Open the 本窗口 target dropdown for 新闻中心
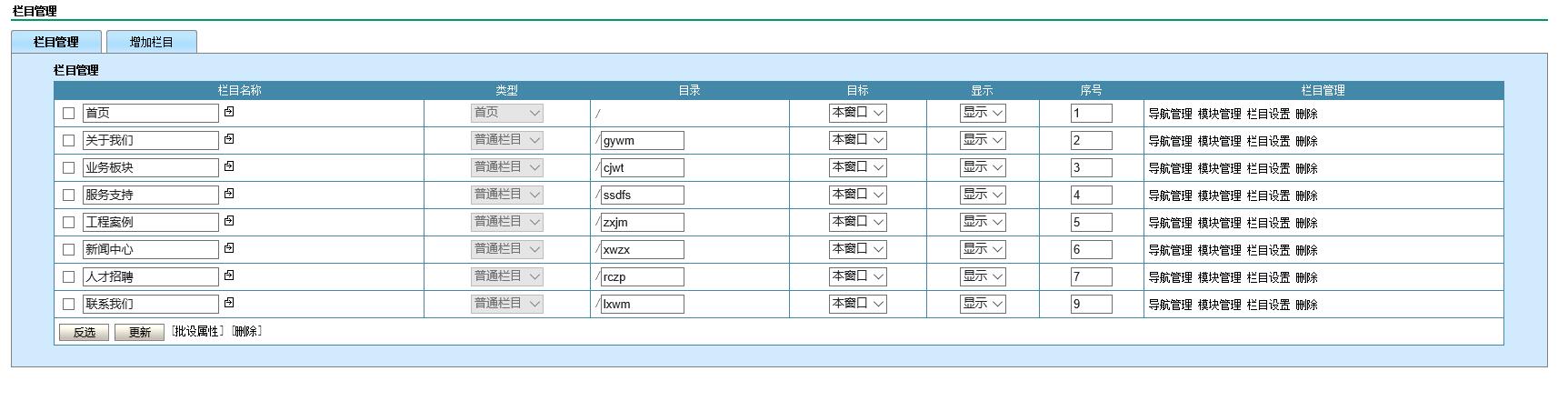Image resolution: width=1568 pixels, height=411 pixels. [x=858, y=249]
